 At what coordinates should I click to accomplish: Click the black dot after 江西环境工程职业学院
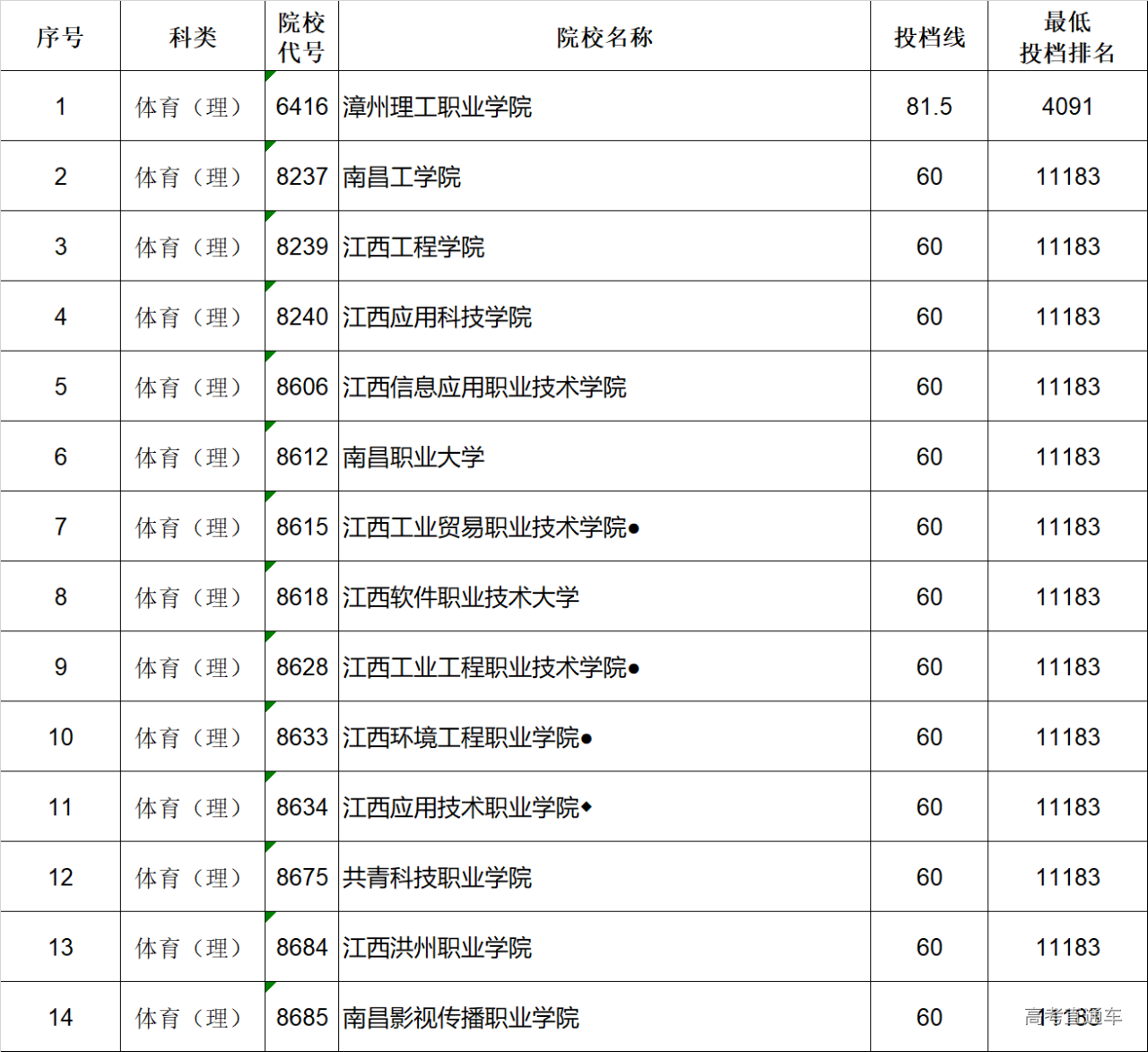[x=587, y=739]
